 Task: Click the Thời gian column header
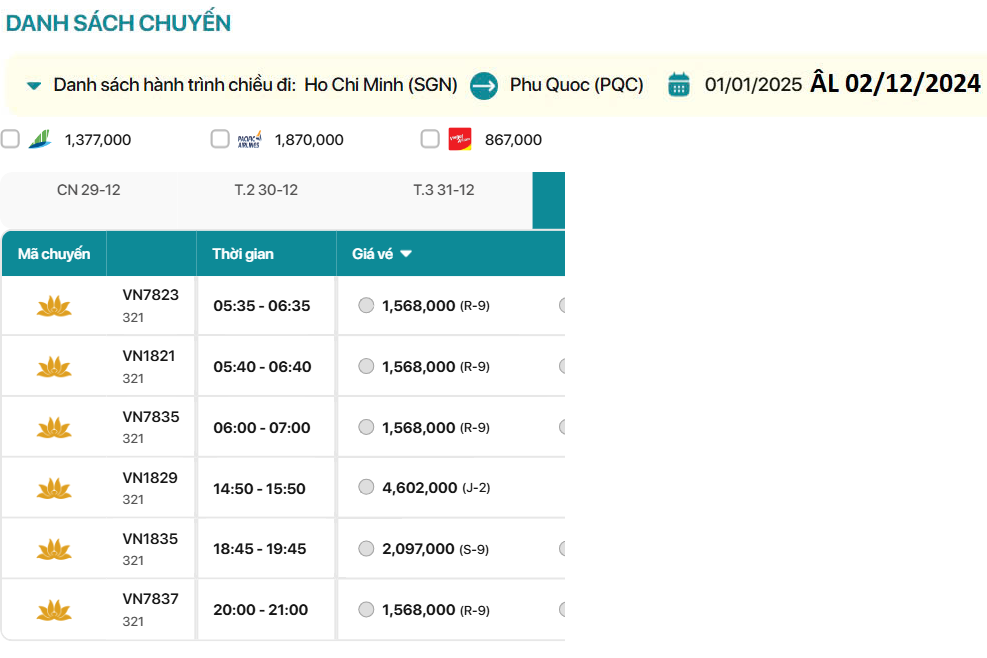[x=243, y=254]
